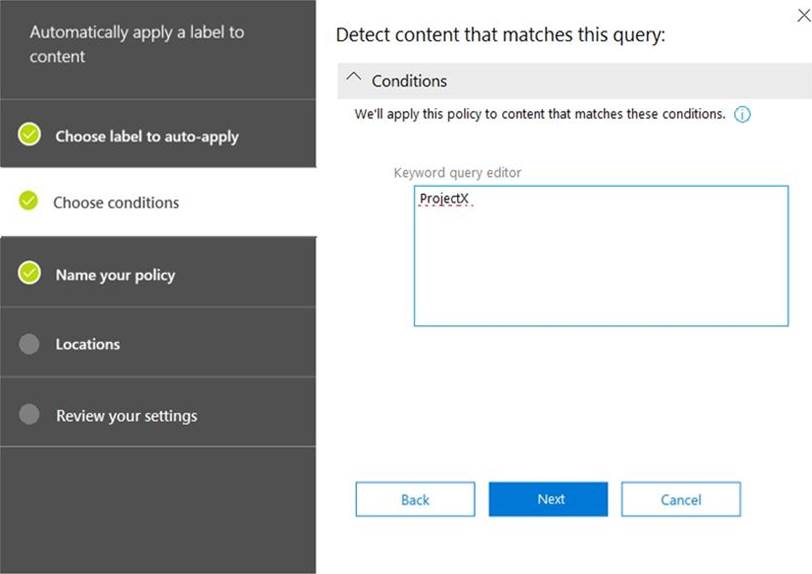Image resolution: width=812 pixels, height=574 pixels.
Task: Click the Detect content that matches this query heading
Action: (500, 36)
